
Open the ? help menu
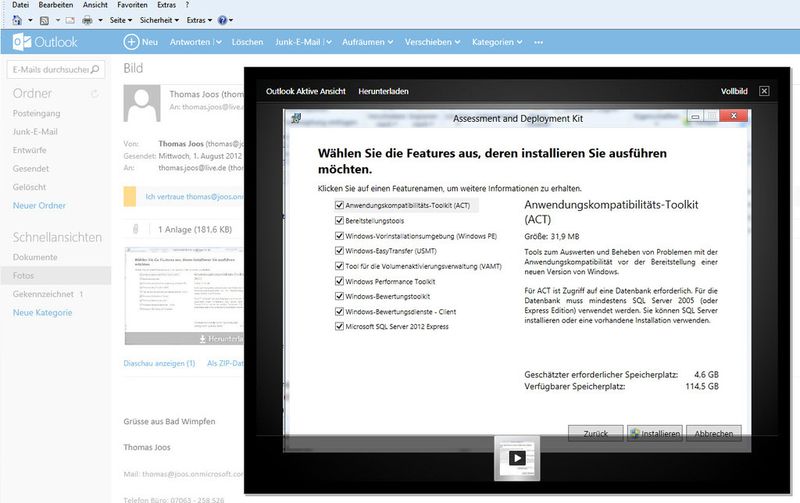[x=187, y=5]
